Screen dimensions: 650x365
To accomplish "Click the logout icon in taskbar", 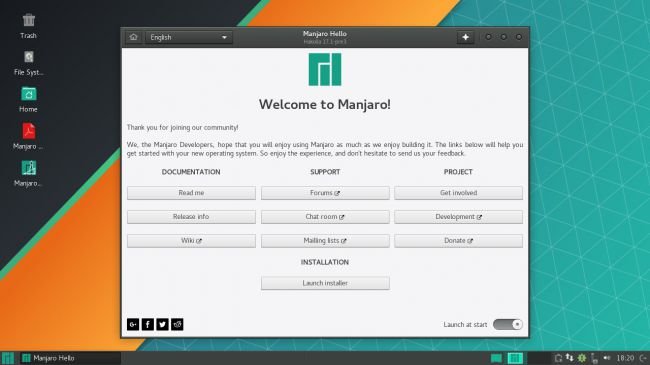I will coord(643,358).
